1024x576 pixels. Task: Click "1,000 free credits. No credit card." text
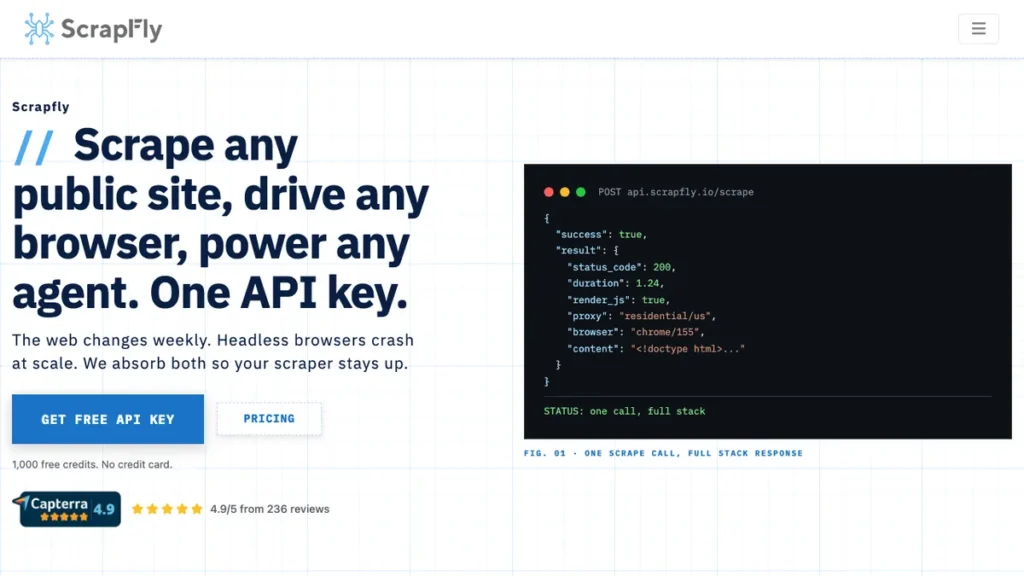click(x=92, y=464)
